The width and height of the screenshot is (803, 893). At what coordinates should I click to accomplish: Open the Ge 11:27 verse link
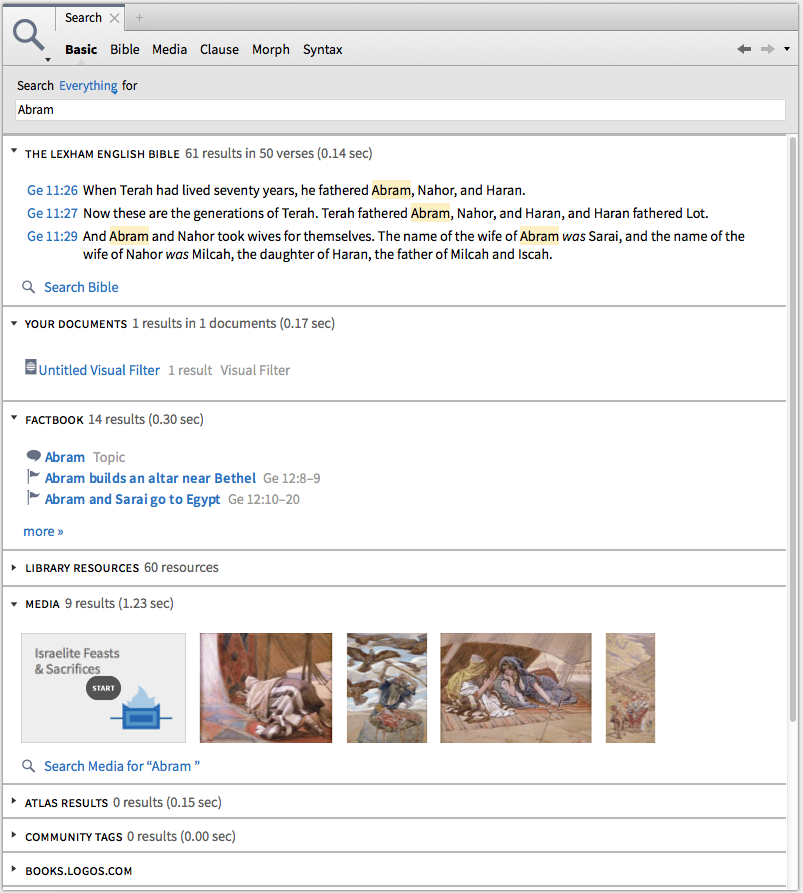point(52,213)
